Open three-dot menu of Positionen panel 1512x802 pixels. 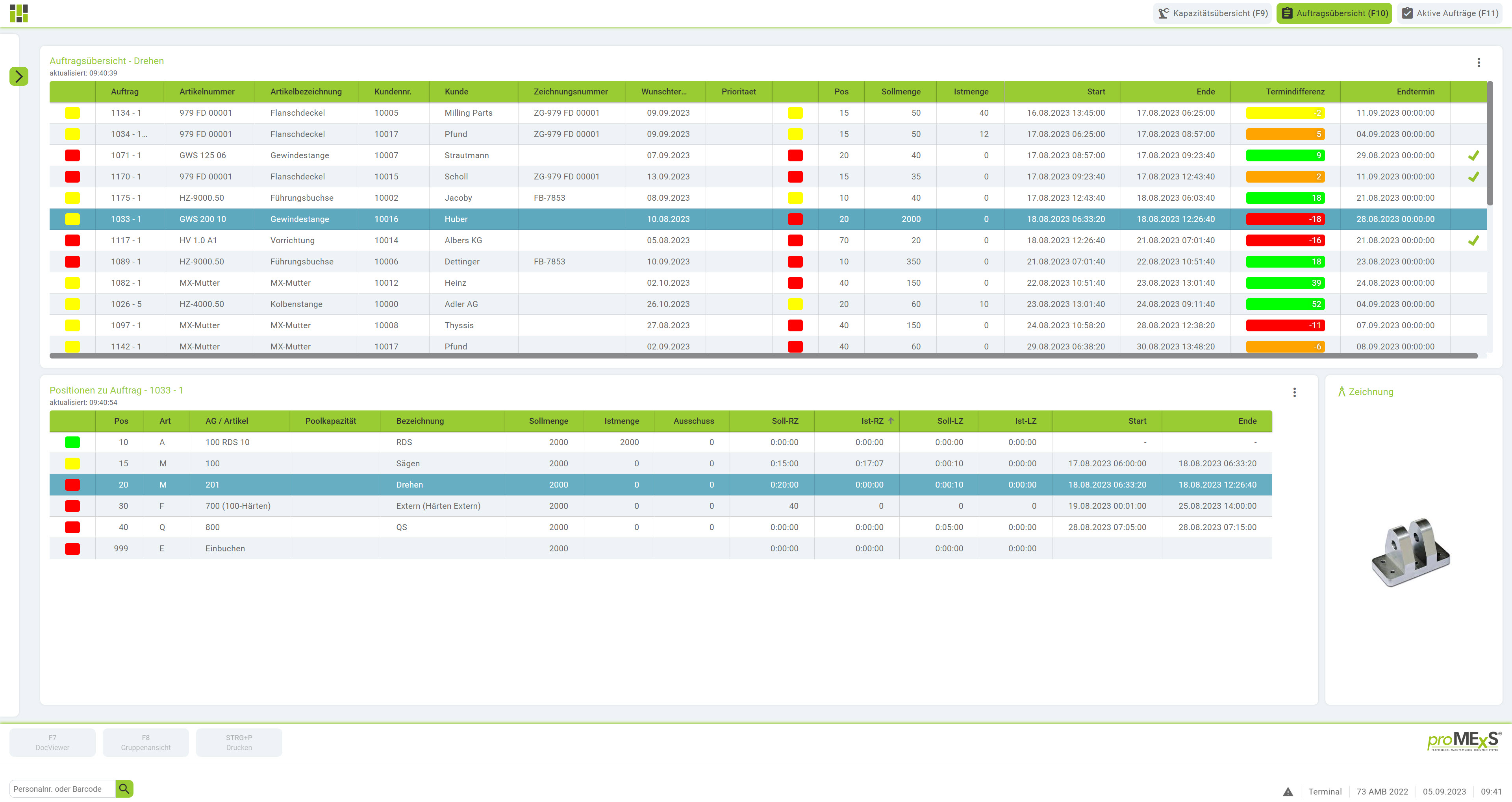(1294, 392)
